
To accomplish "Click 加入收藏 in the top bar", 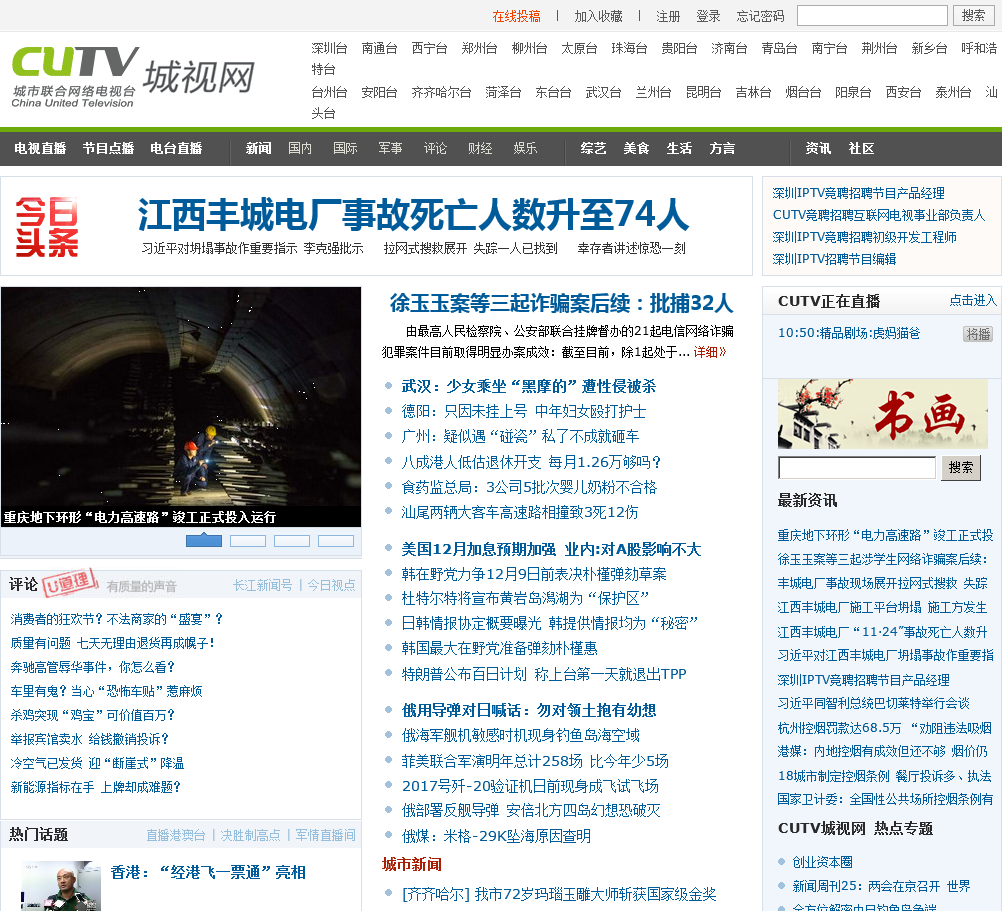I will coord(598,16).
